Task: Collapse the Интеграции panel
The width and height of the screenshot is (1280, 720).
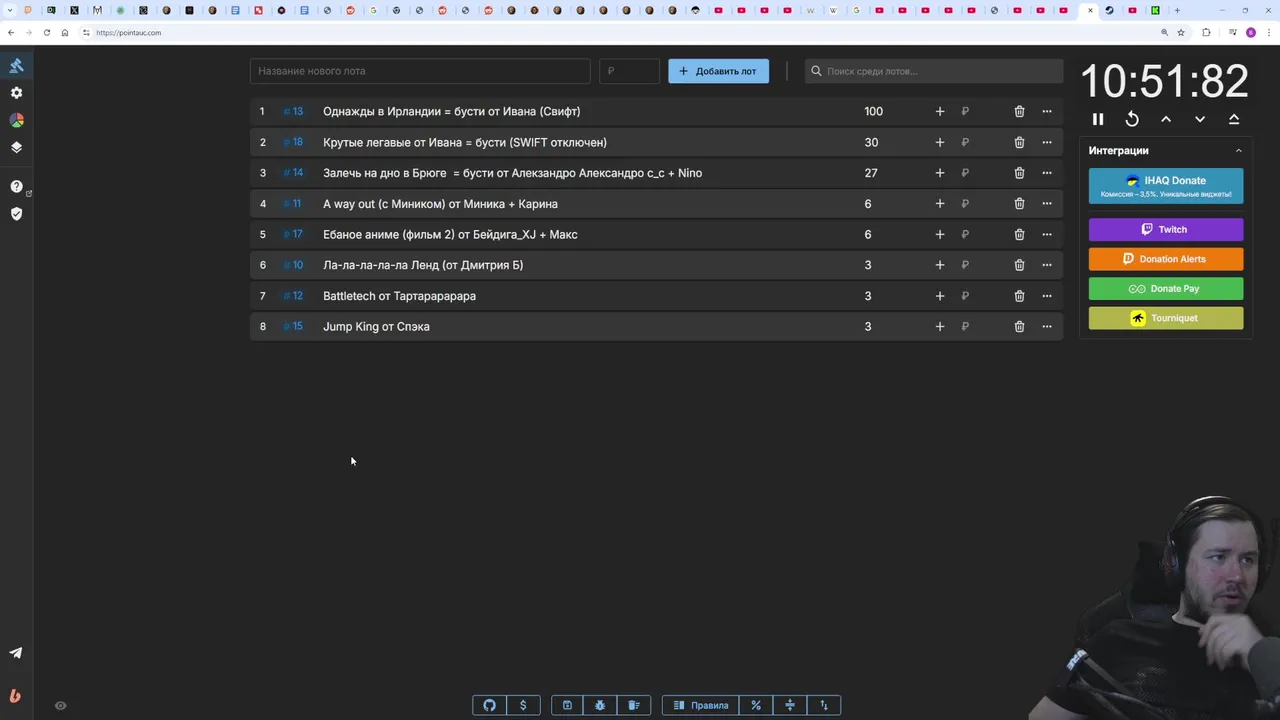Action: (x=1238, y=151)
